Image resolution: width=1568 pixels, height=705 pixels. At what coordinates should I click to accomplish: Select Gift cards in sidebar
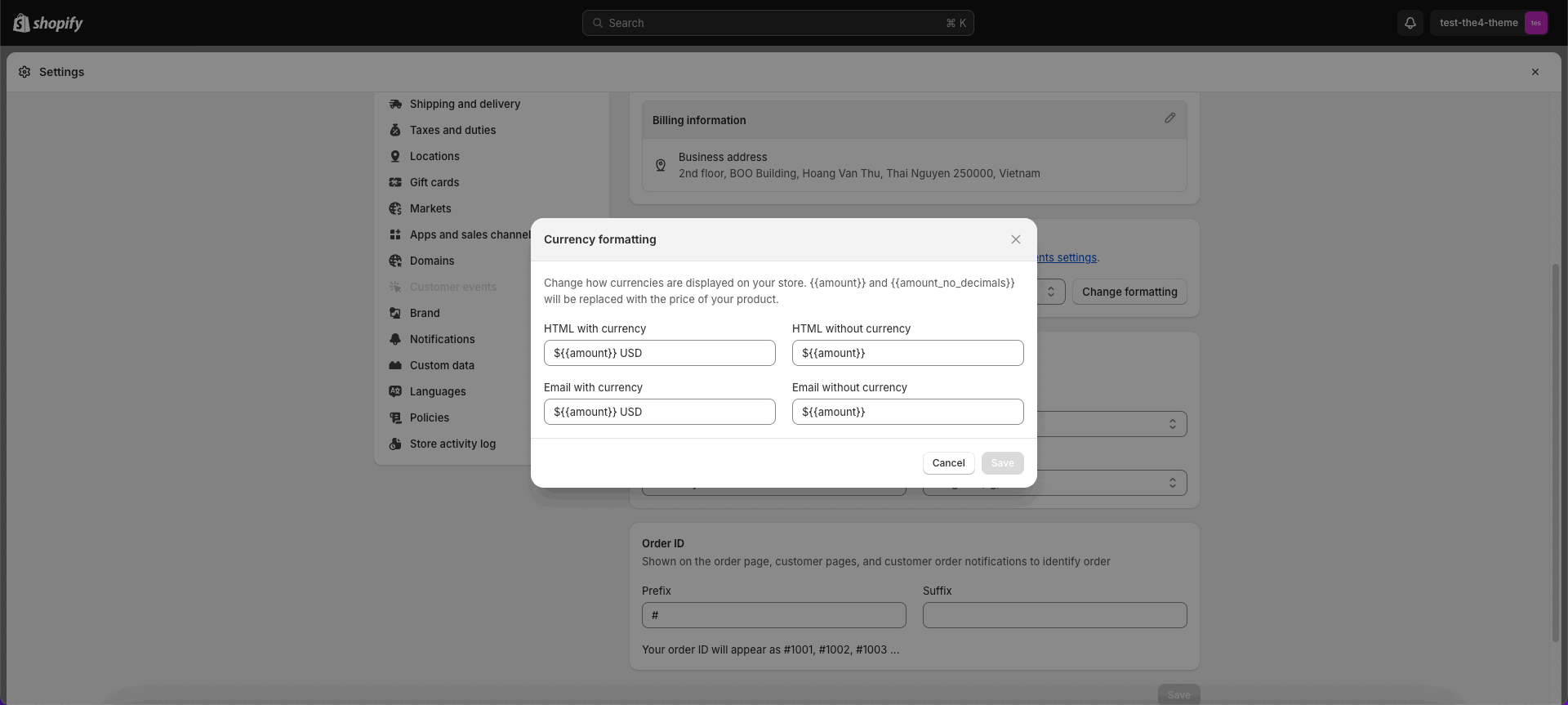tap(434, 182)
